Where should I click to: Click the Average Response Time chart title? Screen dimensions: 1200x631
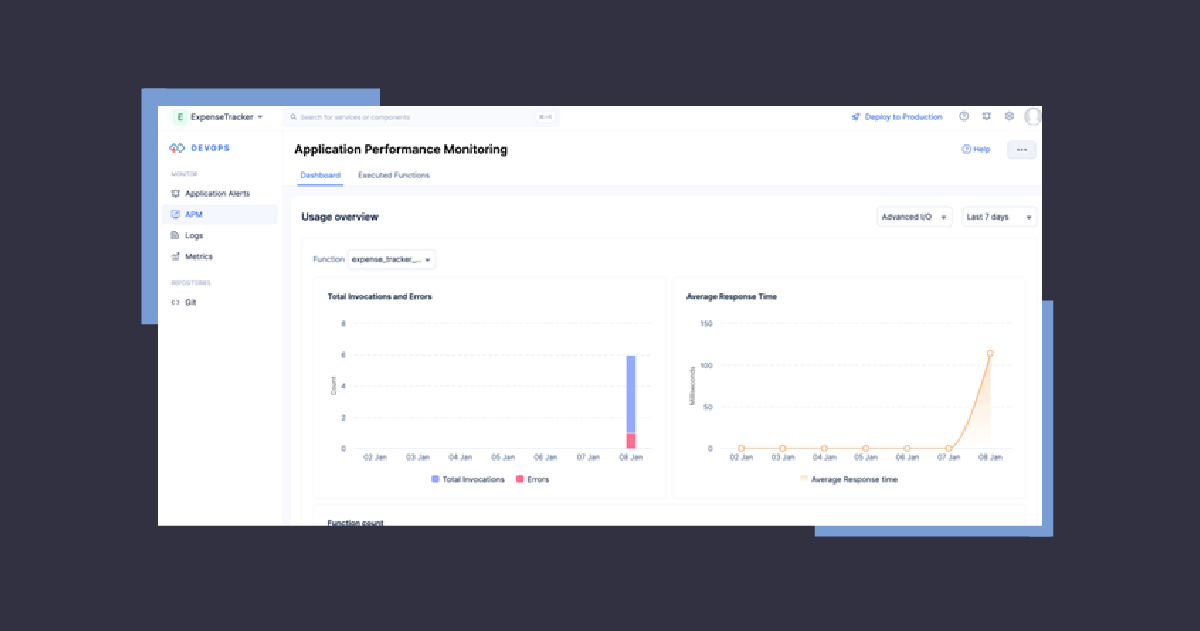point(731,297)
